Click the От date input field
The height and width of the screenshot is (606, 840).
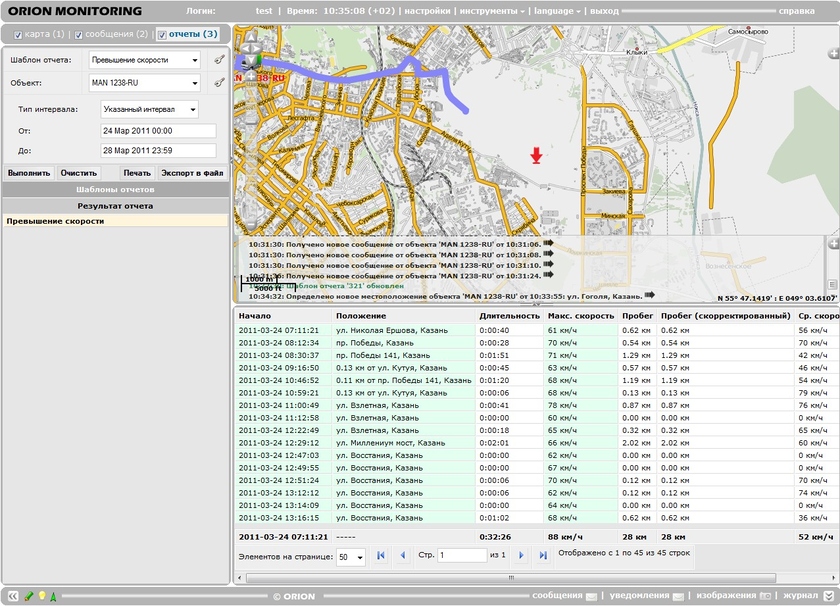(157, 131)
